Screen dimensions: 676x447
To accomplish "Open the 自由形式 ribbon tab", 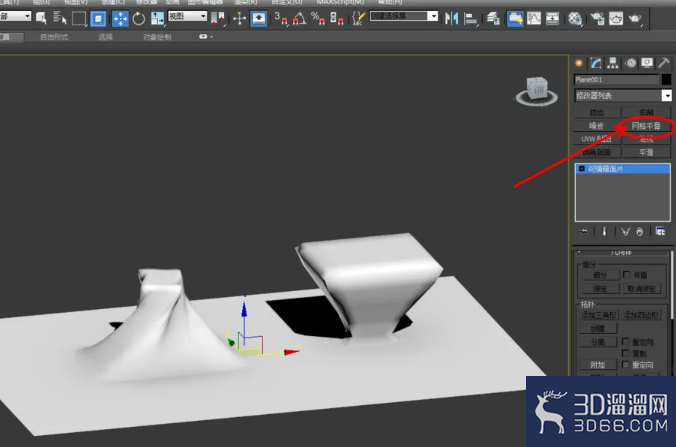I will 54,37.
